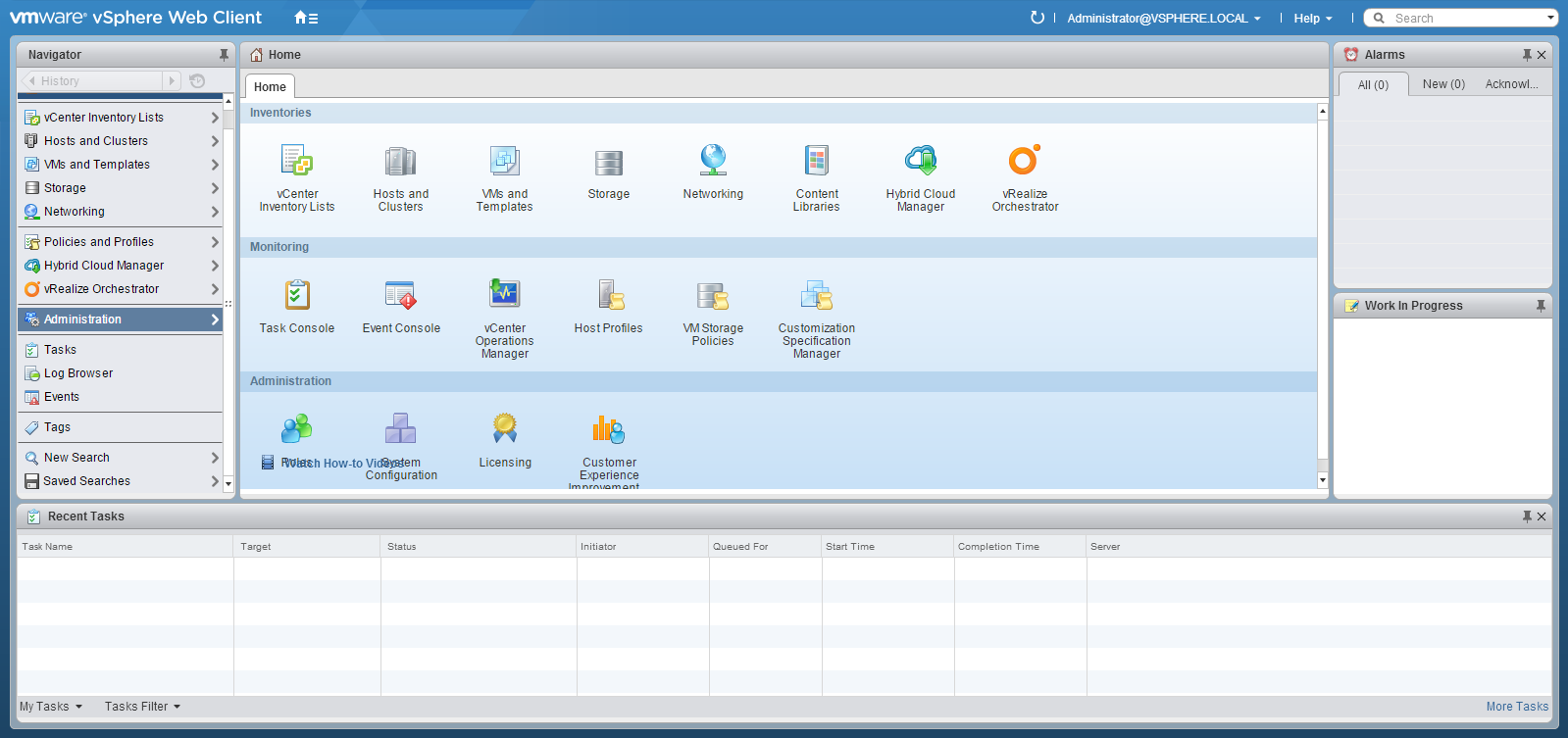
Task: Click the Navigator scrollbar down arrow
Action: coord(228,483)
